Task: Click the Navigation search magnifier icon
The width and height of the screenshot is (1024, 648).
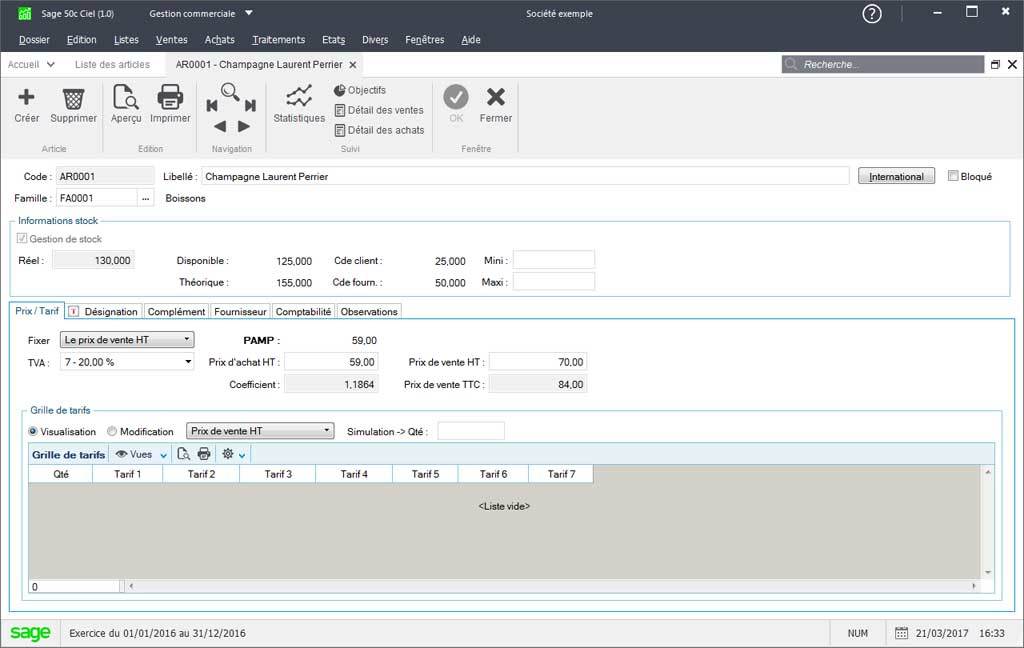Action: click(x=230, y=91)
